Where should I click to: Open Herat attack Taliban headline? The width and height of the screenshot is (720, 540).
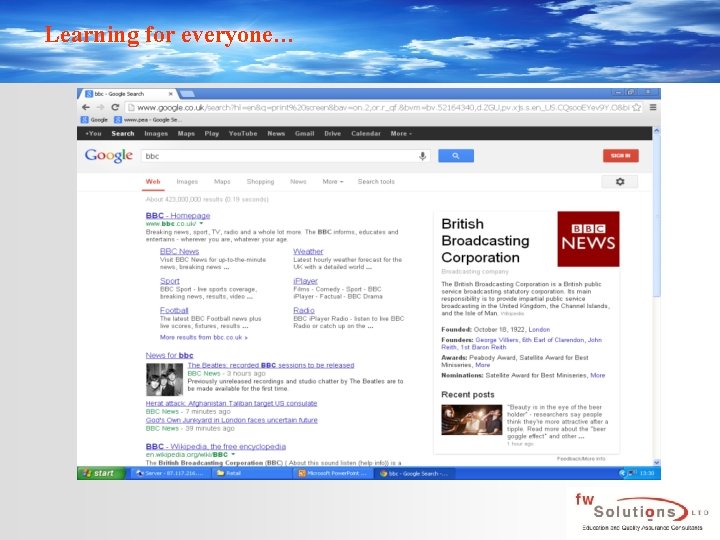point(231,404)
